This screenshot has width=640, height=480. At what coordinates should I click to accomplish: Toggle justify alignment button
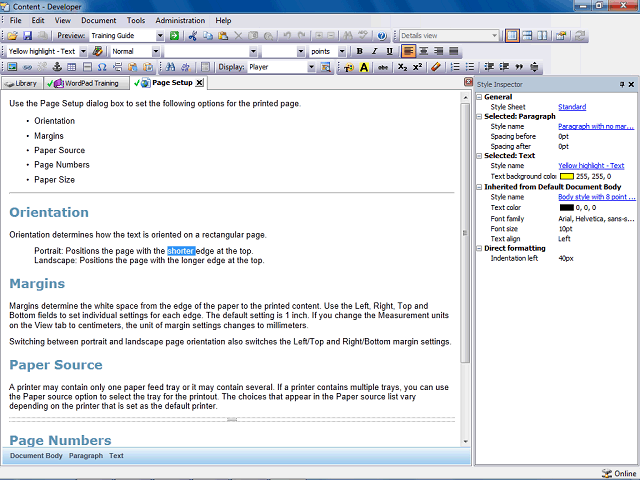coord(453,51)
